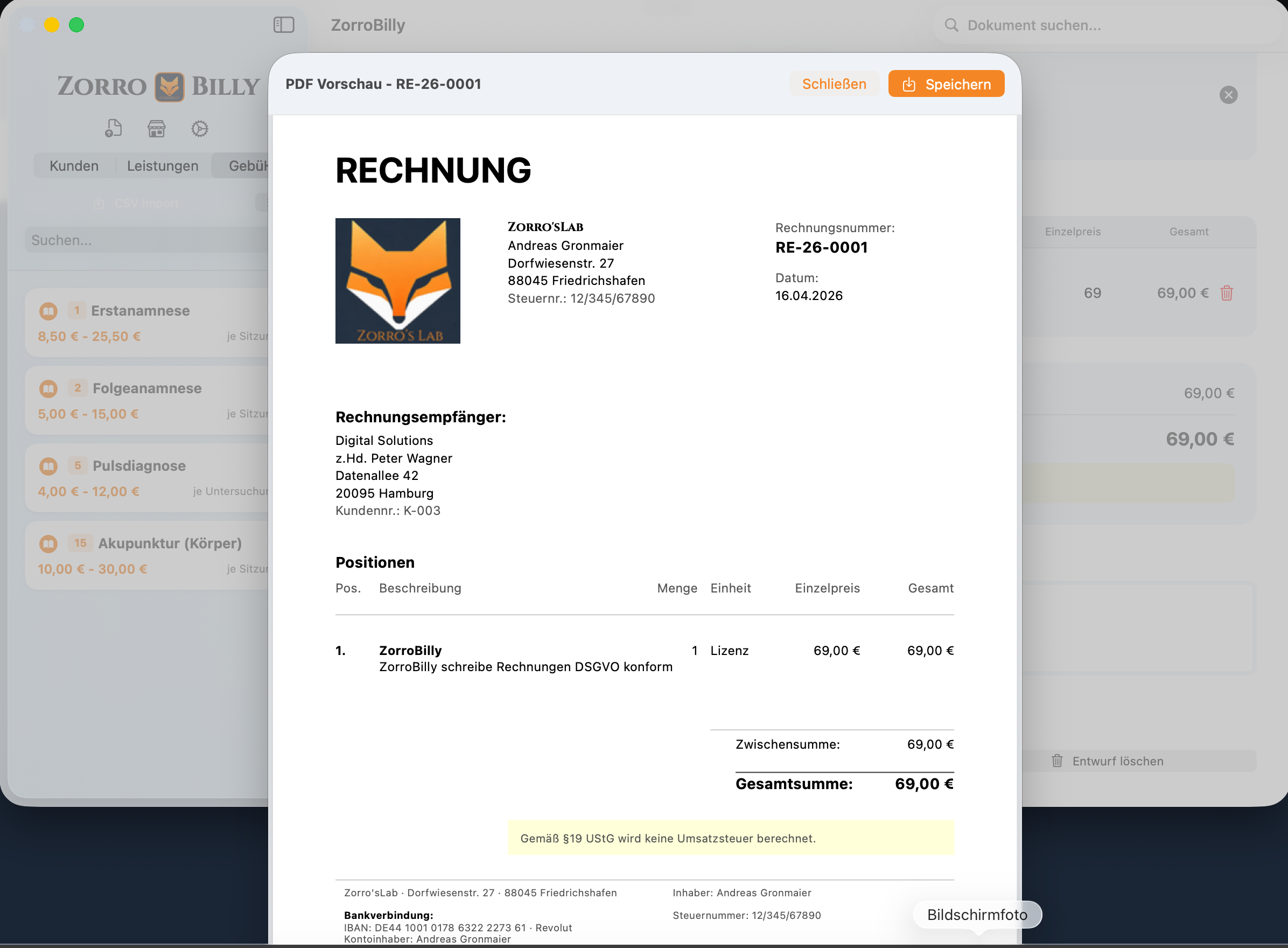Click the §19 UStG notice in the preview
Image resolution: width=1288 pixels, height=948 pixels.
click(731, 839)
